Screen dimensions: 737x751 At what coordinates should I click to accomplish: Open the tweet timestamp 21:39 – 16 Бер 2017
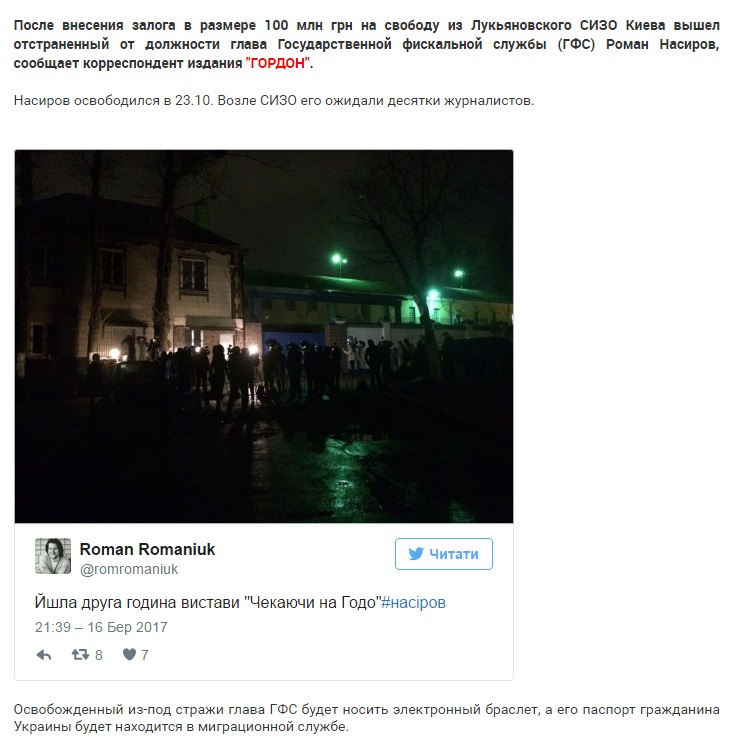[101, 627]
